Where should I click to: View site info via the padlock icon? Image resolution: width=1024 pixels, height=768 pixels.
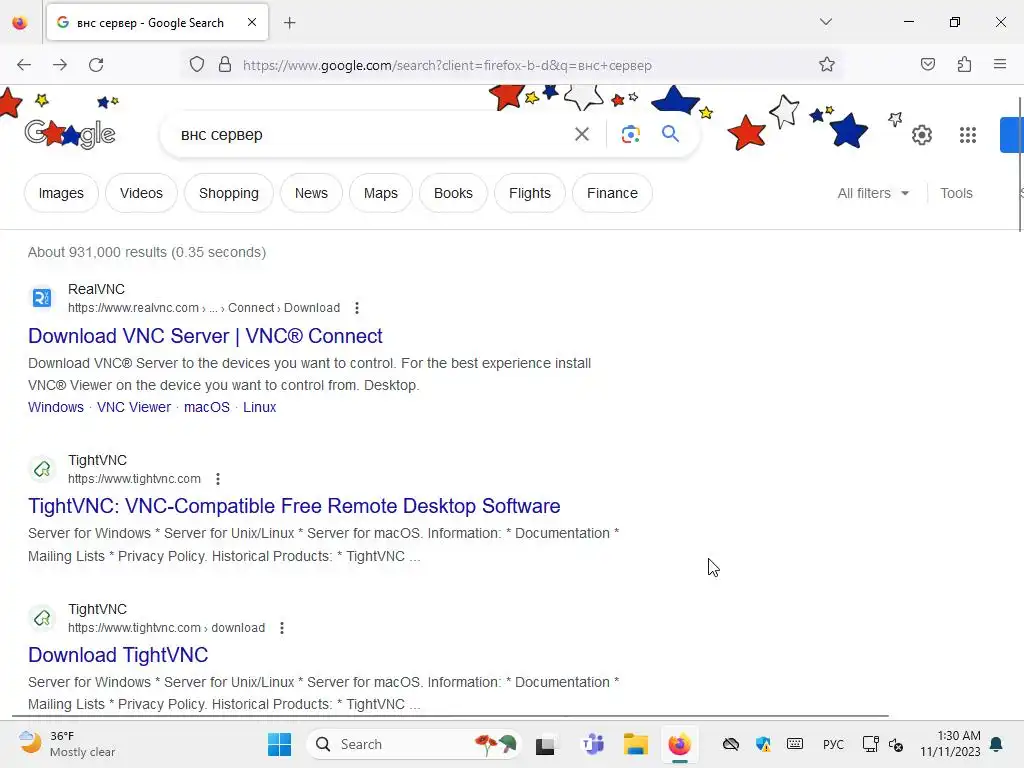(225, 65)
